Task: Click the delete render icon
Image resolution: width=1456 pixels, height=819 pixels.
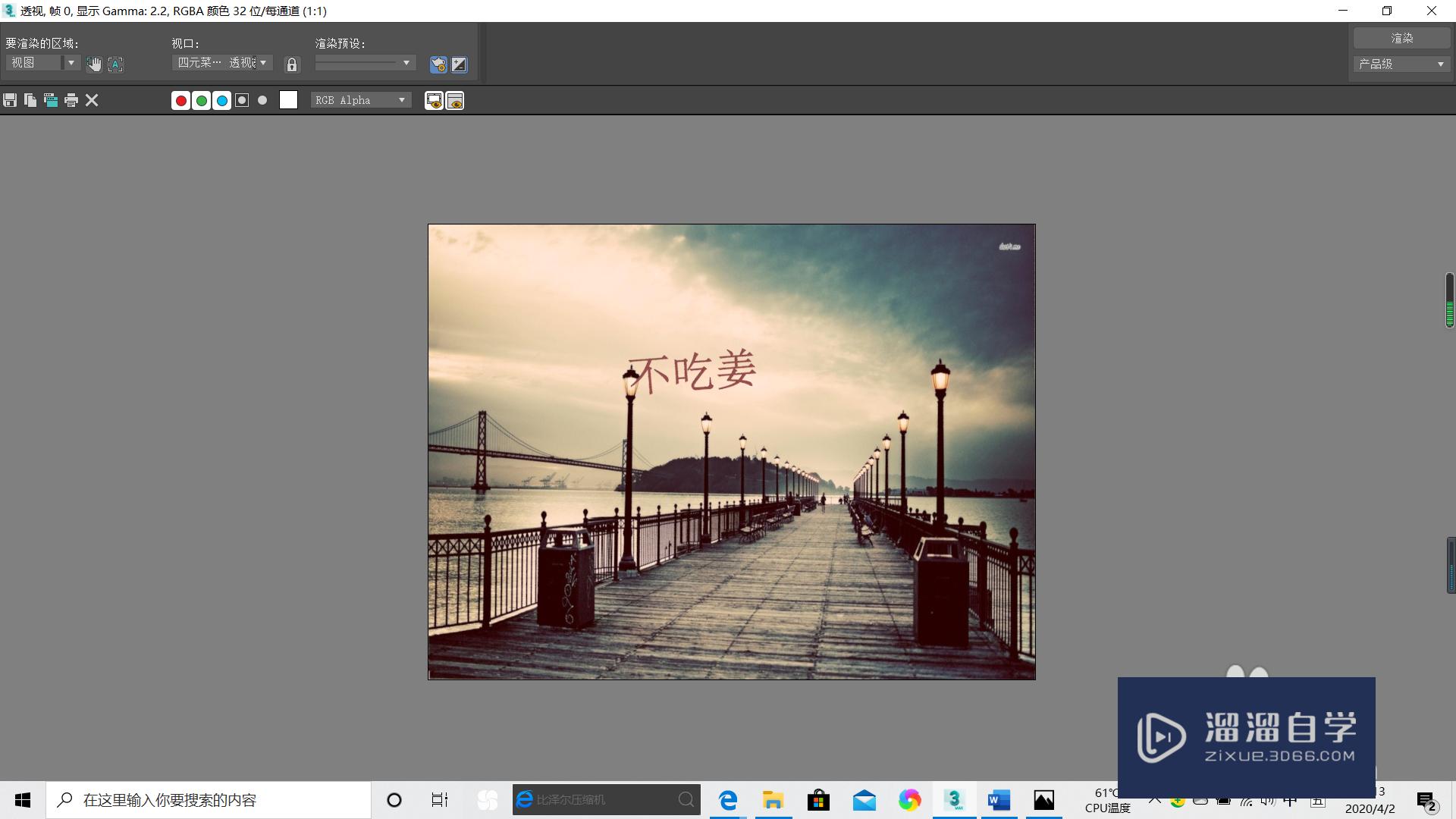Action: (x=92, y=100)
